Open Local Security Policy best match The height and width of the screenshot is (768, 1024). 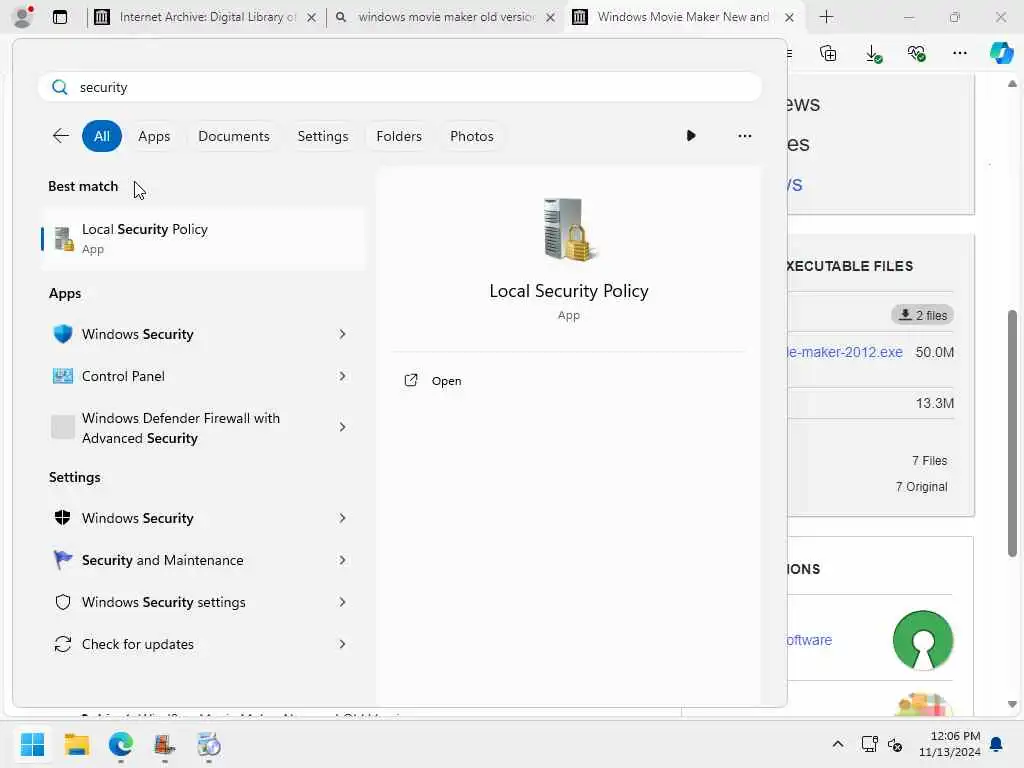click(x=202, y=238)
